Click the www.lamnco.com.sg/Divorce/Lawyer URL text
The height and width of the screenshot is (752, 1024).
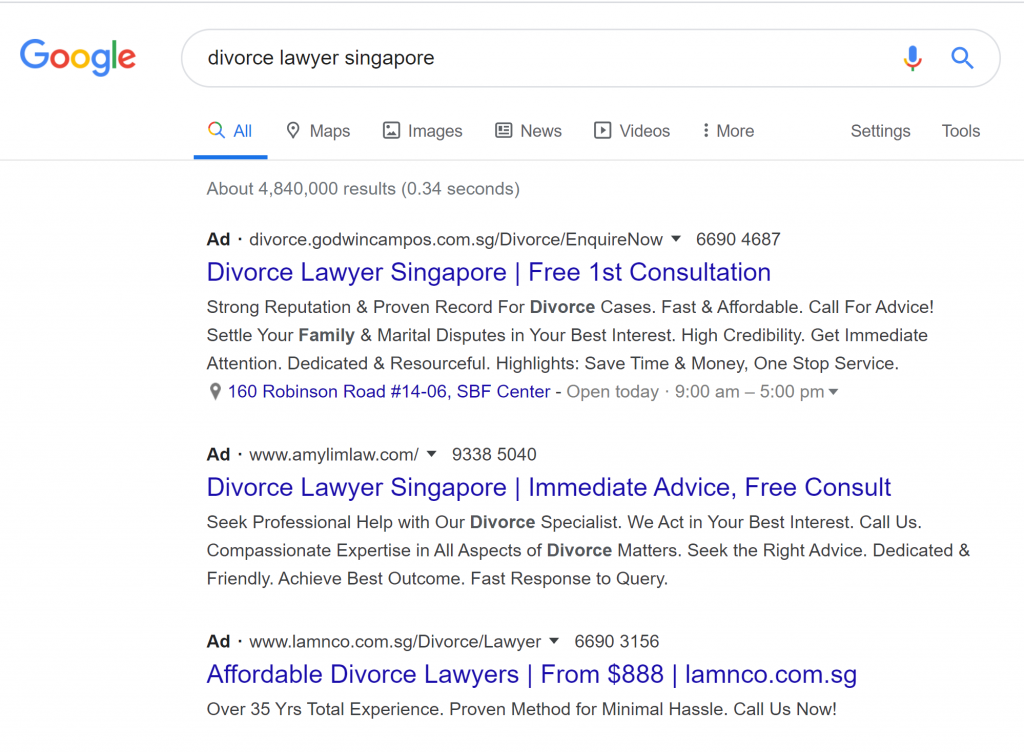(395, 642)
